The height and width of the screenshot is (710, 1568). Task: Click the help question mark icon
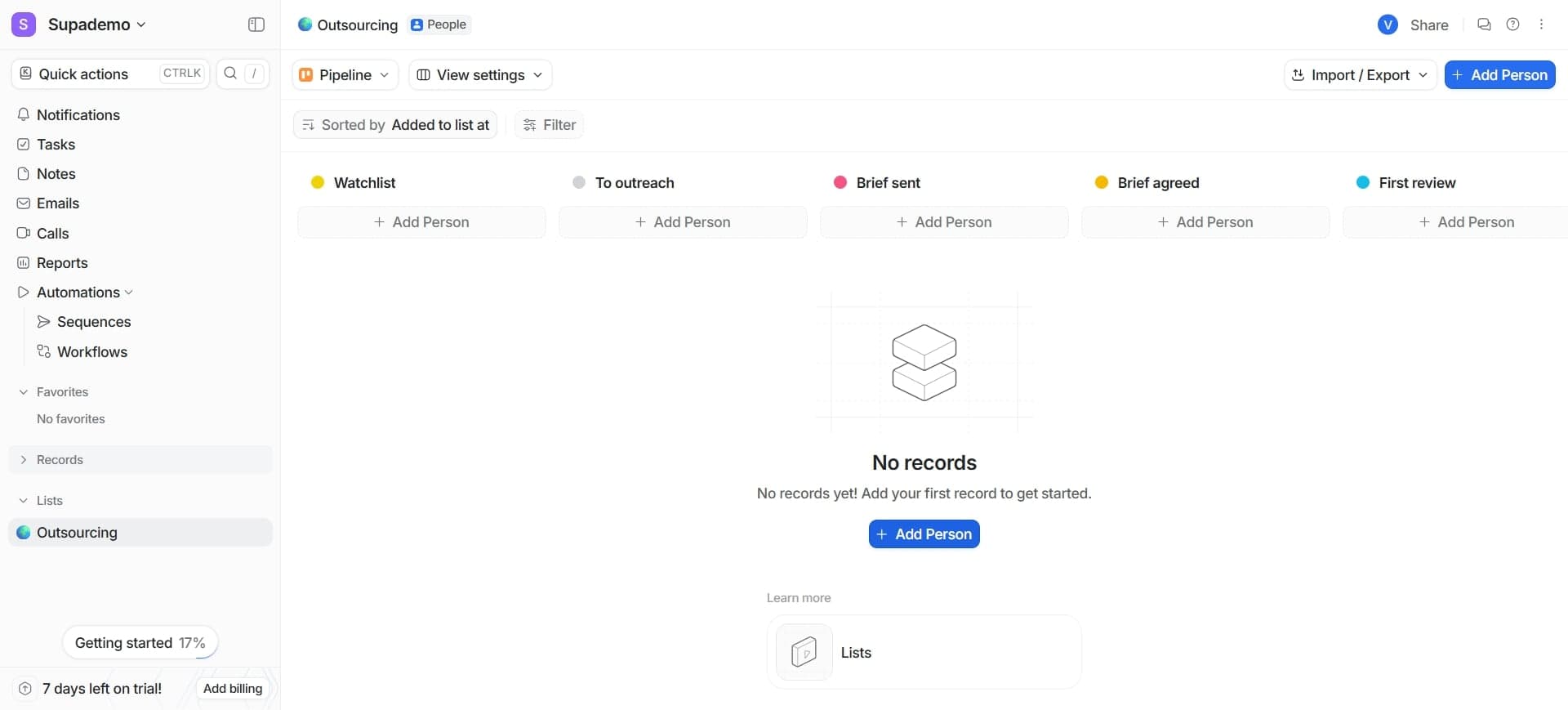(x=1512, y=25)
